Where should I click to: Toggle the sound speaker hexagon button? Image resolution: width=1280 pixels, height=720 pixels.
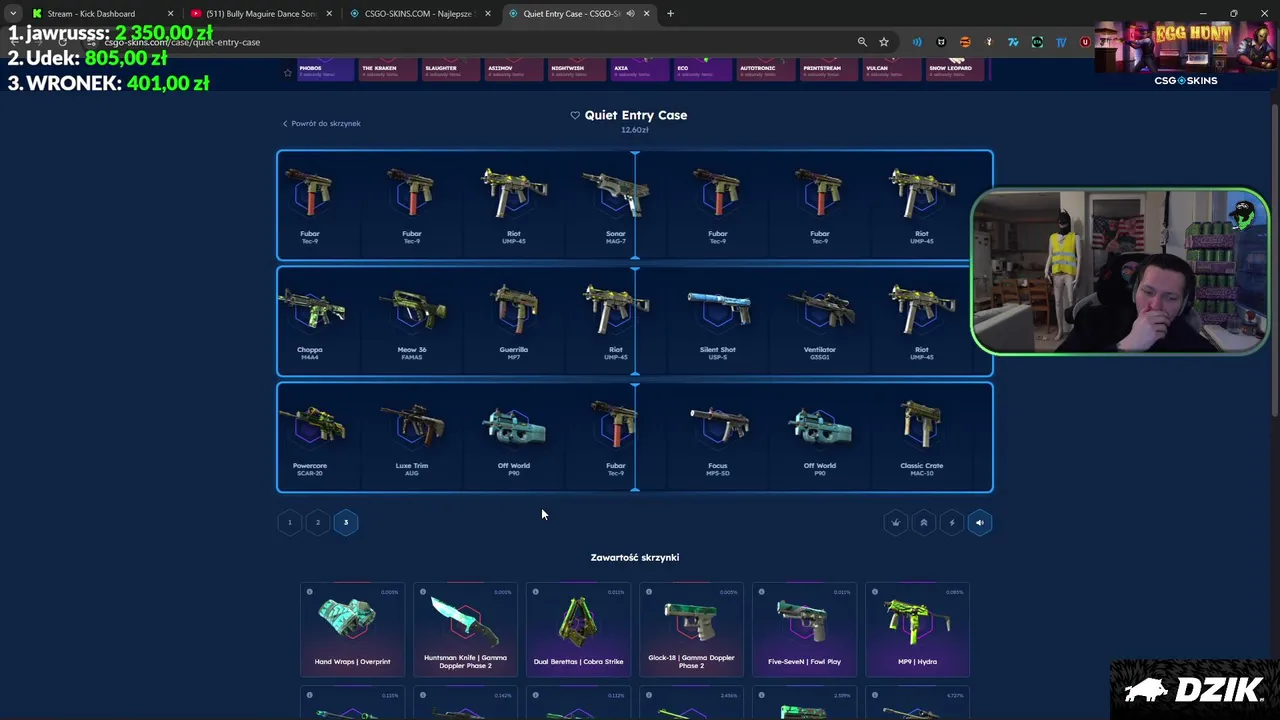click(x=980, y=522)
